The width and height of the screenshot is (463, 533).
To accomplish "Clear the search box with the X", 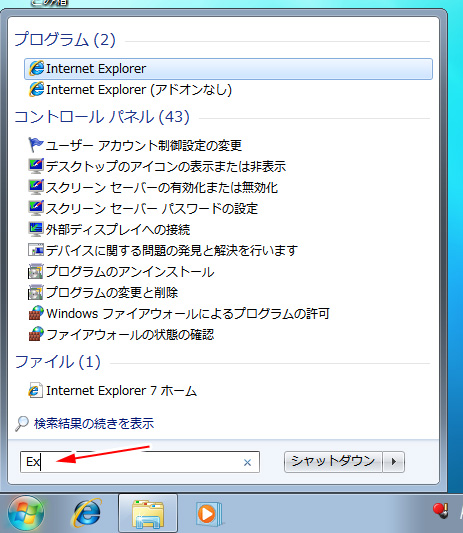I will [x=247, y=462].
